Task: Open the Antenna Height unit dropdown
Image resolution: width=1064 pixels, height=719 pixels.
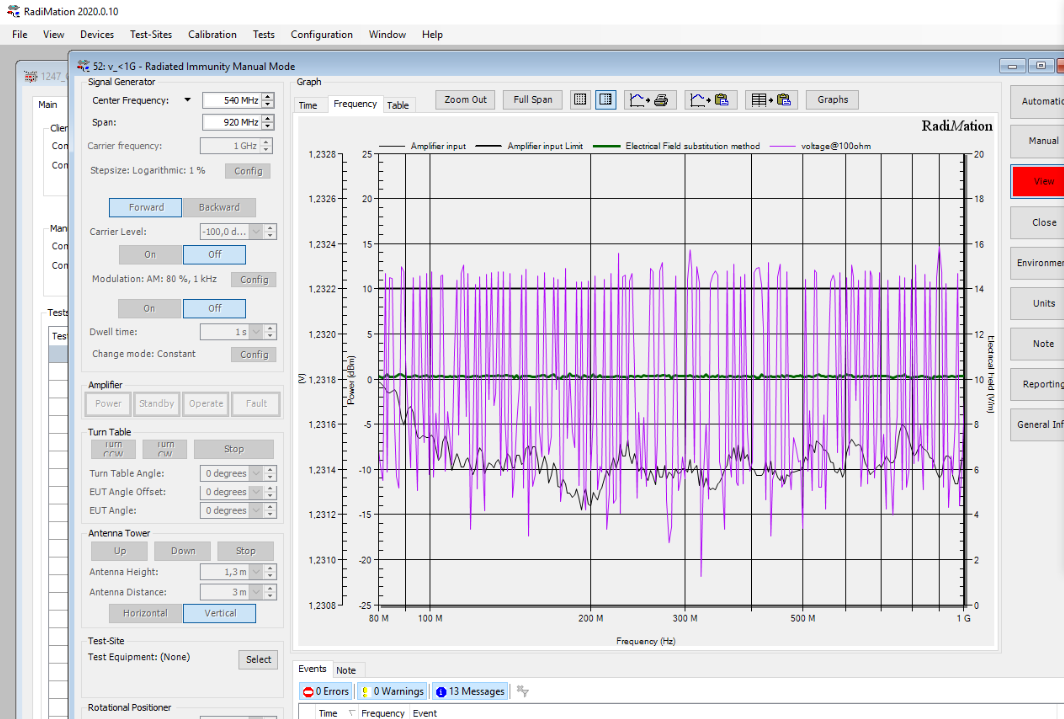Action: pos(256,572)
